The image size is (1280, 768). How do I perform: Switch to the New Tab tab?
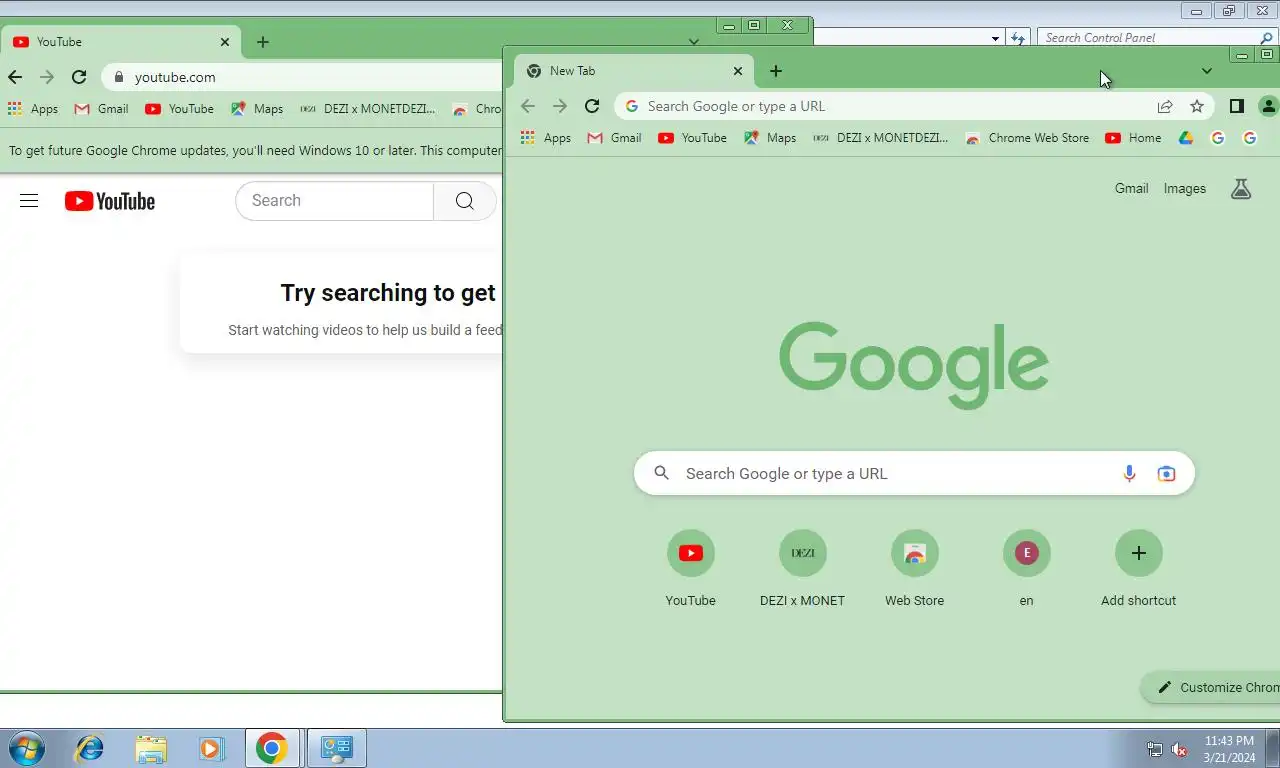click(x=635, y=71)
